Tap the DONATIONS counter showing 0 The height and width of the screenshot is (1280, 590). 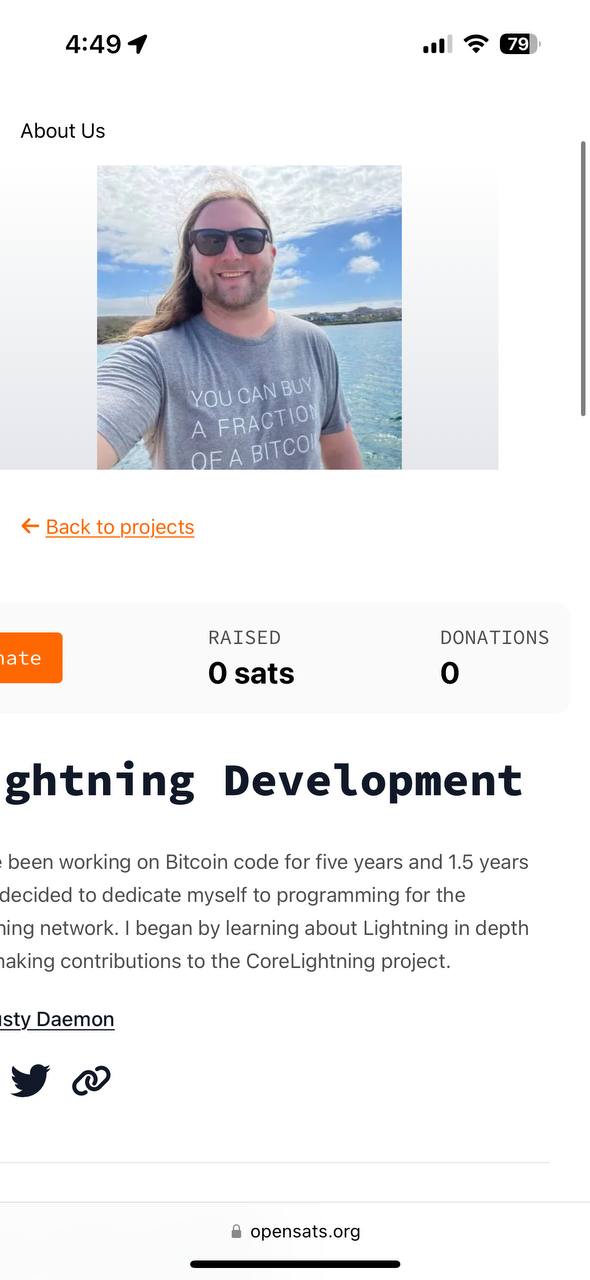click(x=449, y=672)
